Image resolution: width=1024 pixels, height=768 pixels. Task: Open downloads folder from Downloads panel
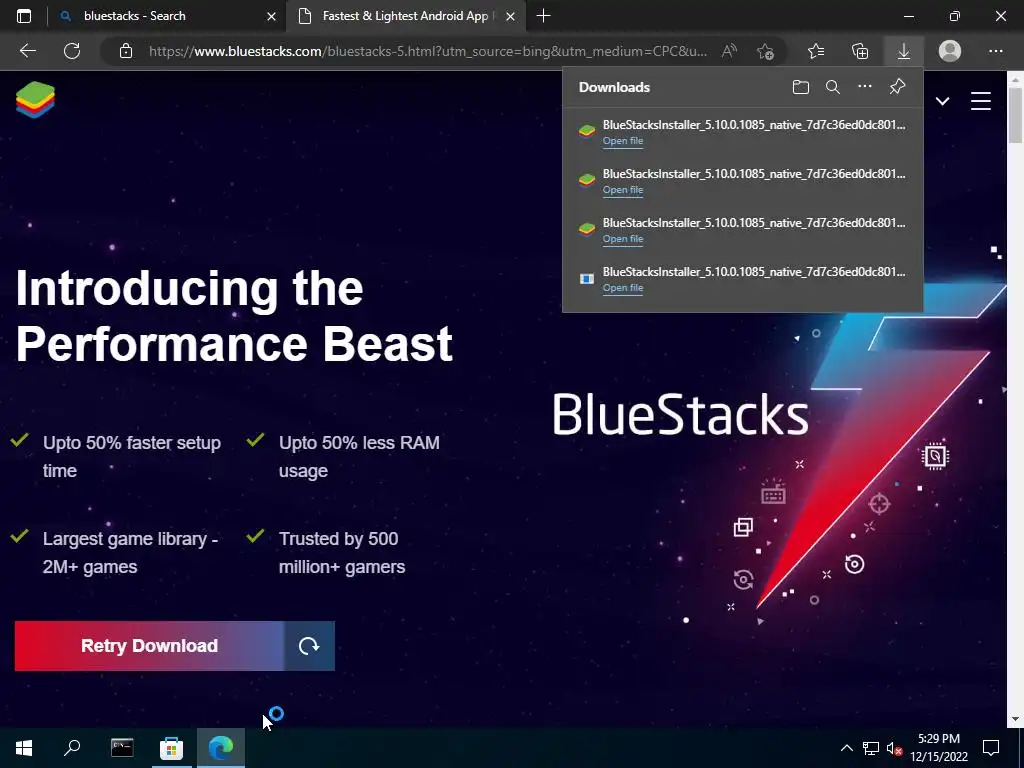tap(801, 87)
